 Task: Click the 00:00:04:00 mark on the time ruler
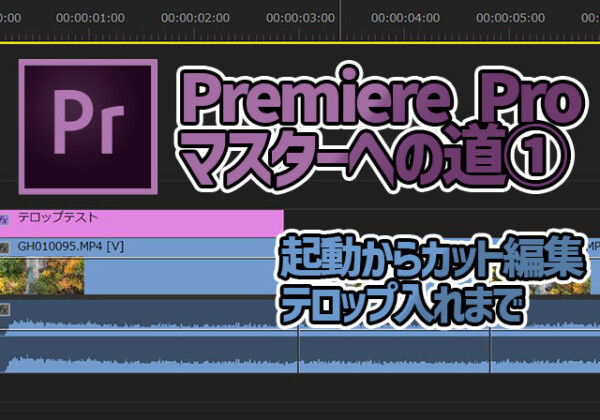pyautogui.click(x=405, y=18)
